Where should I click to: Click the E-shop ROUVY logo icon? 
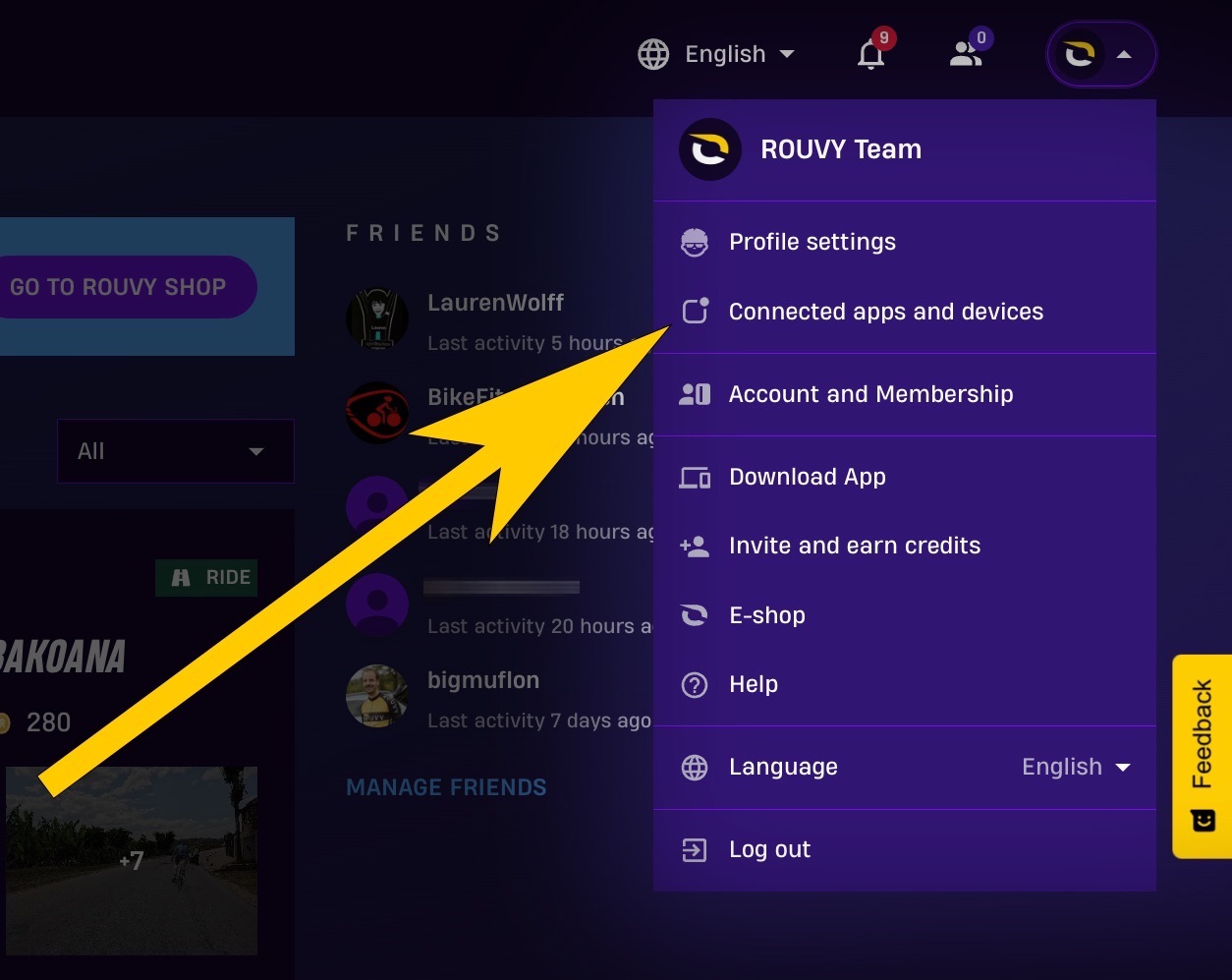695,615
